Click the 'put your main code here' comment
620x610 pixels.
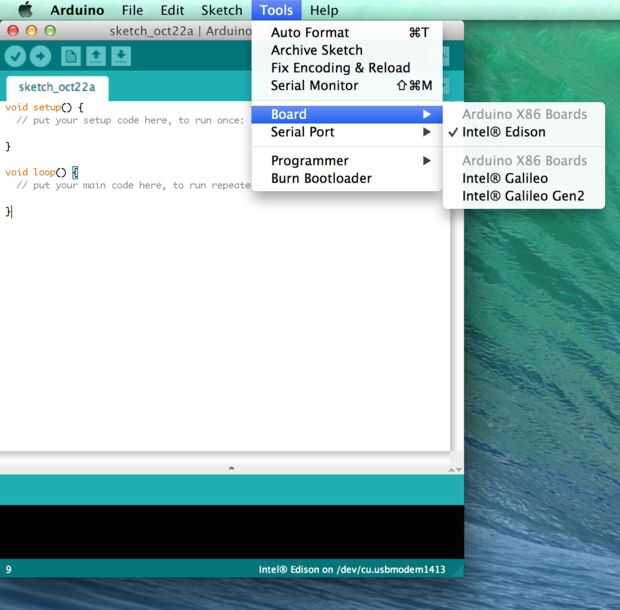(134, 185)
